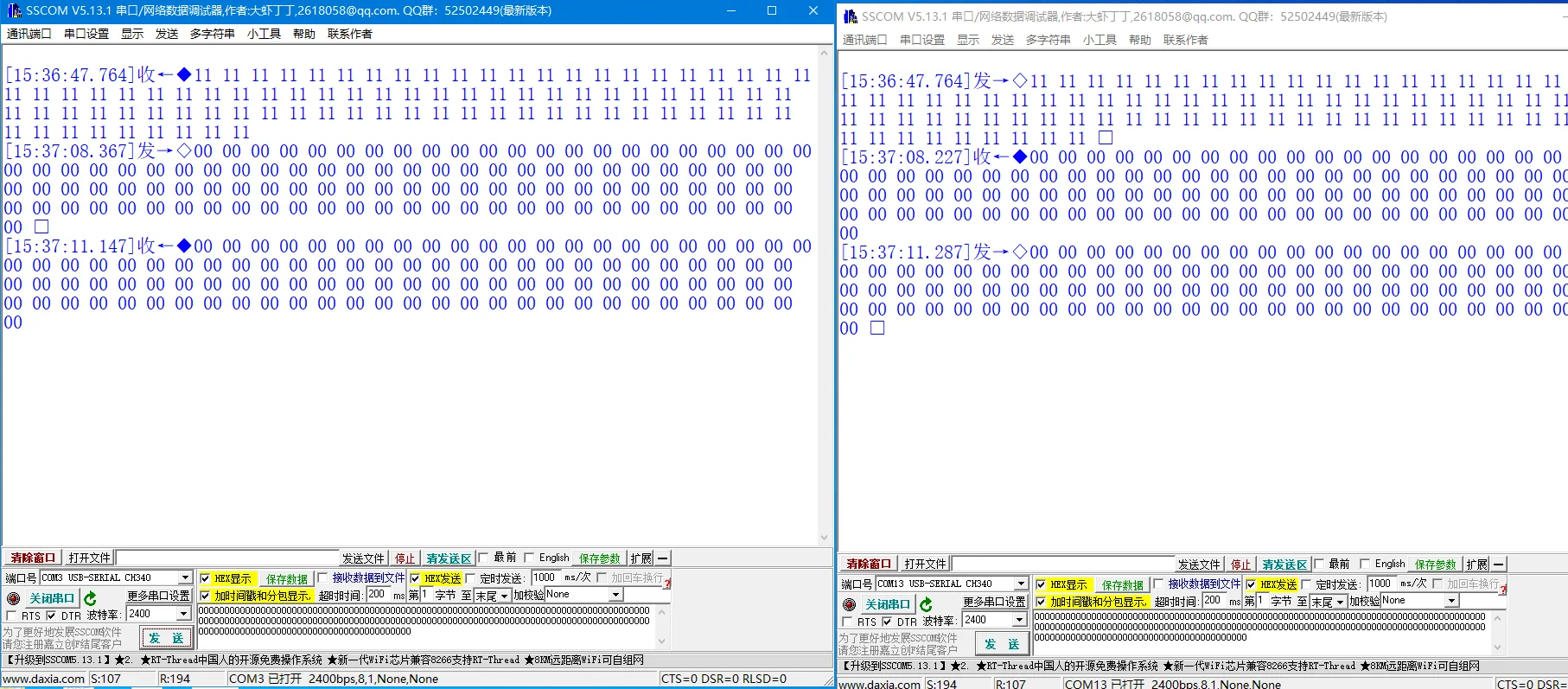This screenshot has height=689, width=1568.
Task: Open the 末尾 byte dropdown in COM3 window
Action: (x=504, y=596)
